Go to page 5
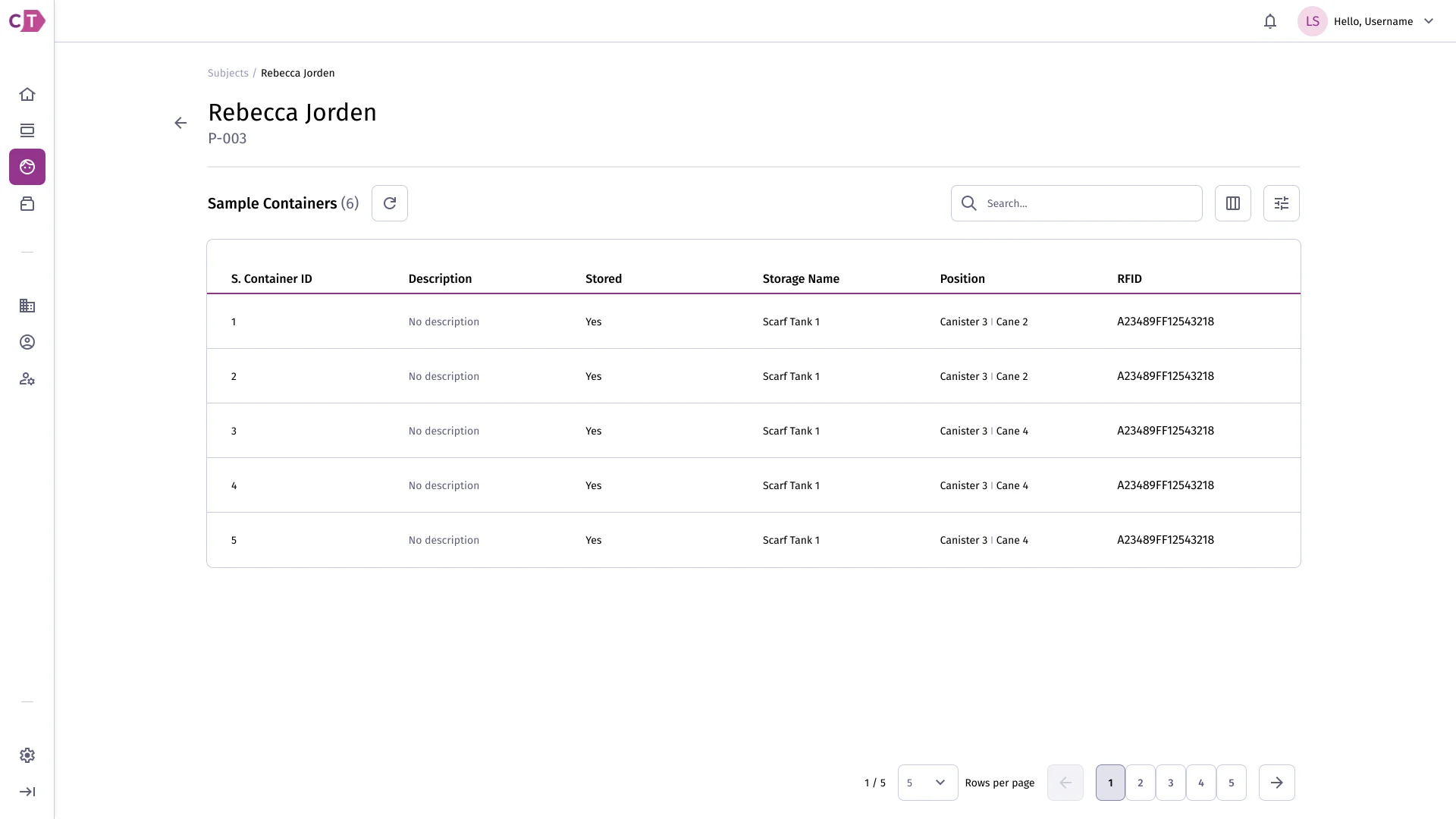This screenshot has height=819, width=1456. coord(1232,783)
